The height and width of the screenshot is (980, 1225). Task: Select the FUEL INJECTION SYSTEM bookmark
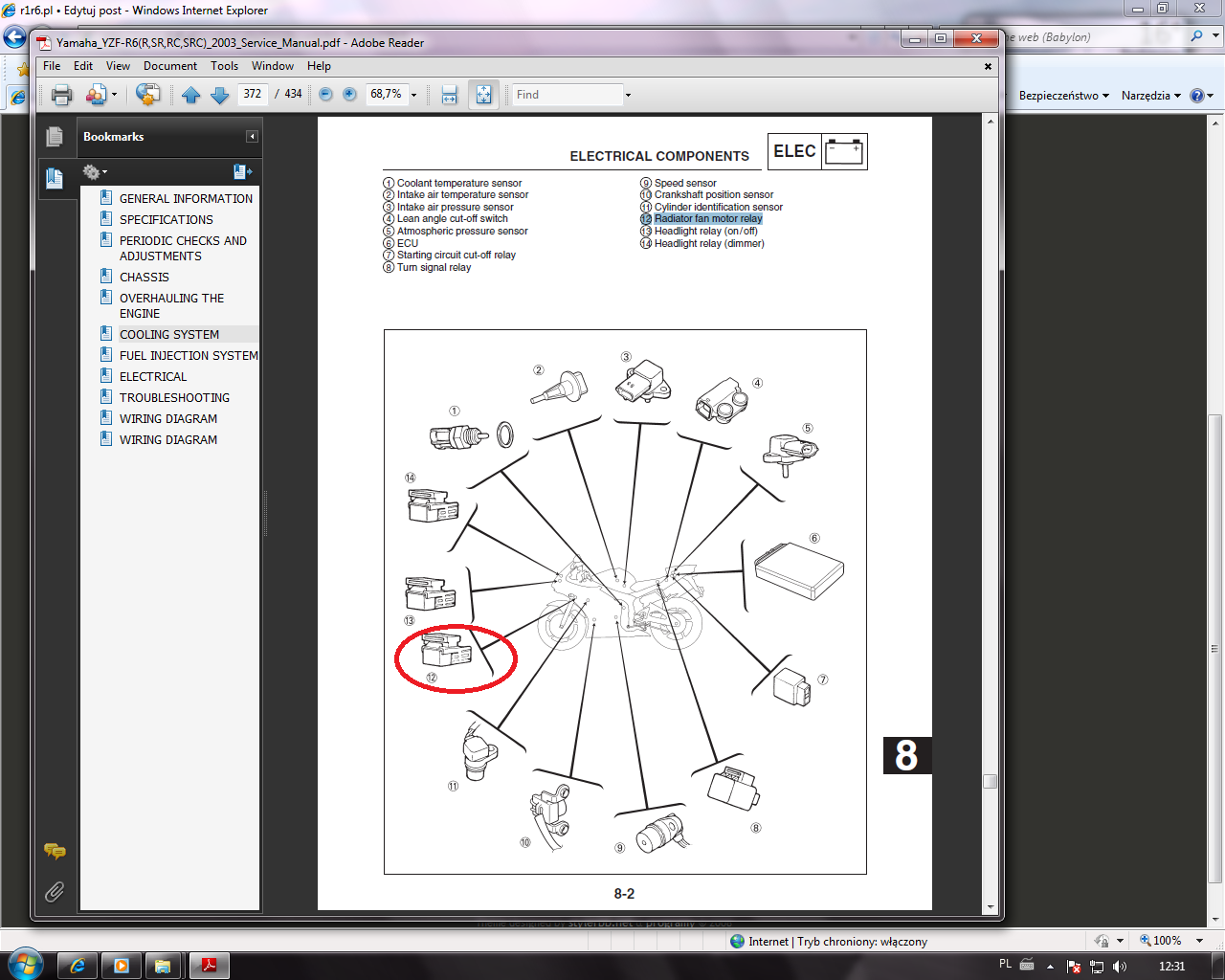189,356
